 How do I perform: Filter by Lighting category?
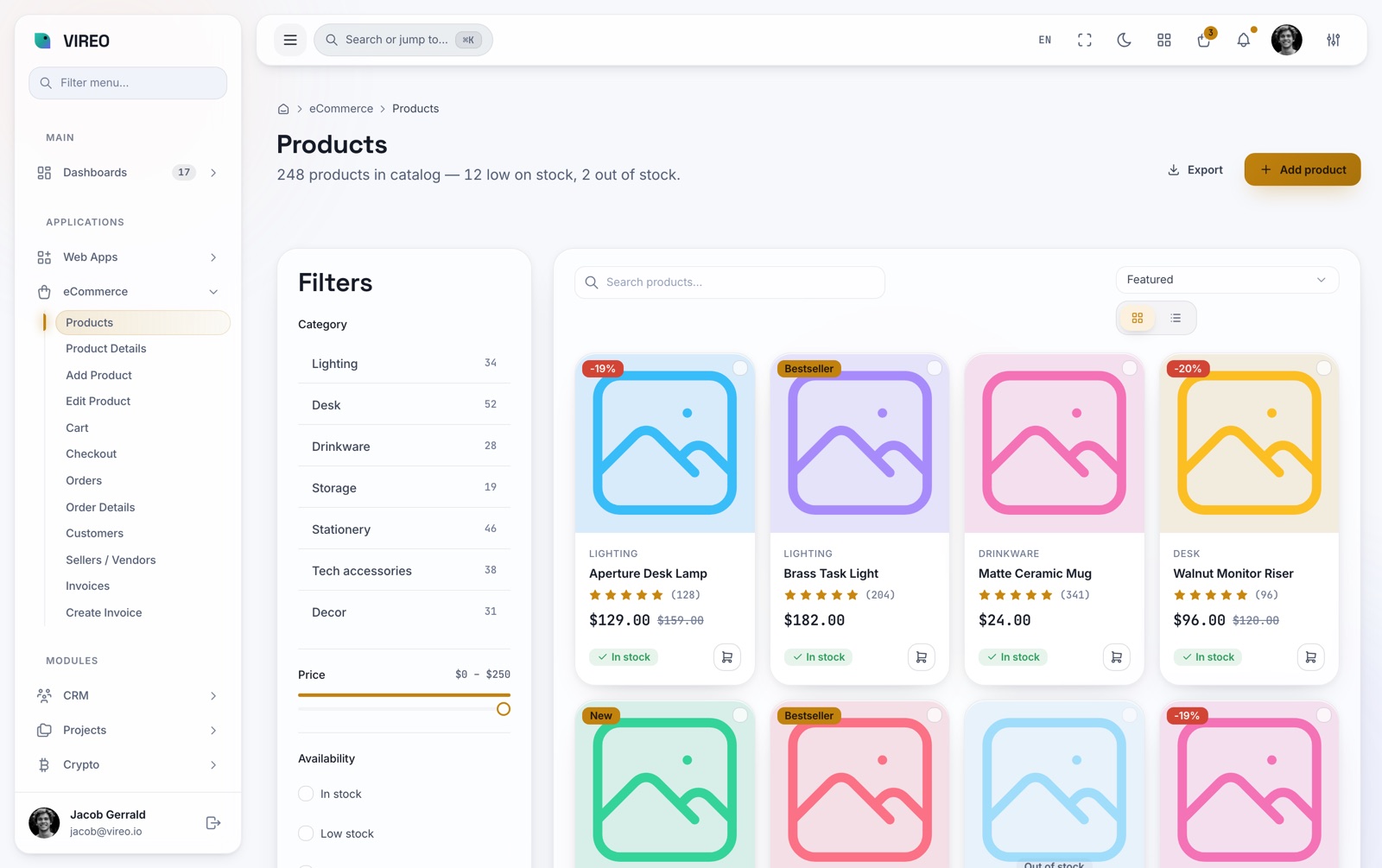[x=404, y=364]
